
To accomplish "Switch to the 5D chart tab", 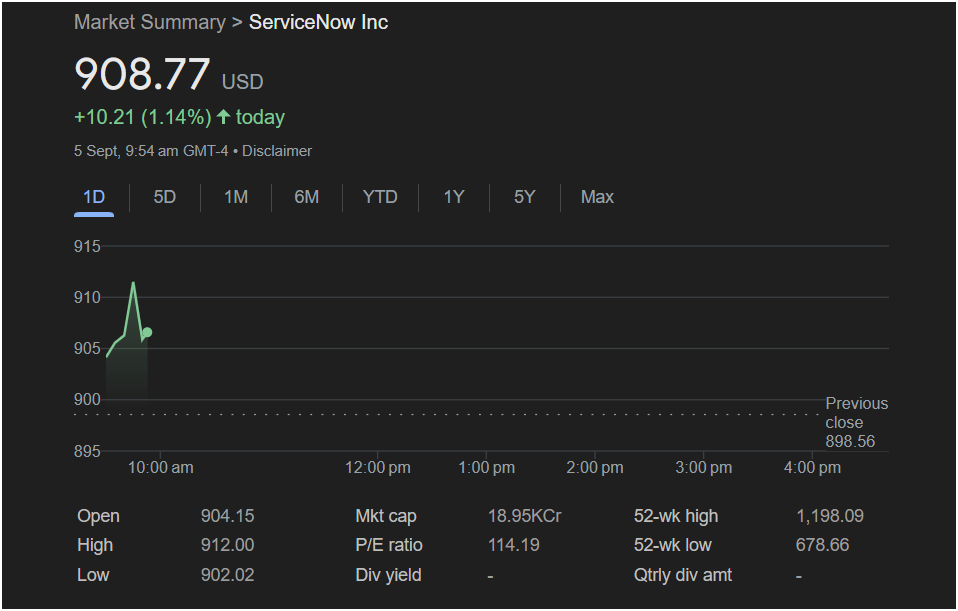I will pyautogui.click(x=164, y=197).
